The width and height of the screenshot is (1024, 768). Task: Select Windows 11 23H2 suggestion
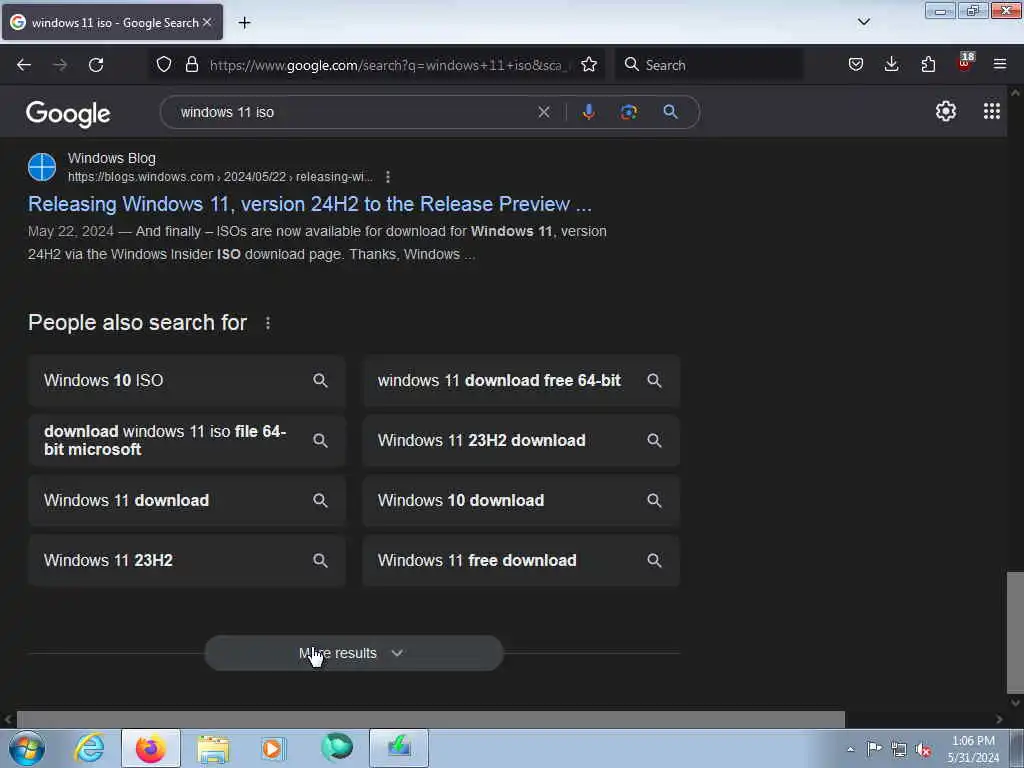click(x=187, y=561)
